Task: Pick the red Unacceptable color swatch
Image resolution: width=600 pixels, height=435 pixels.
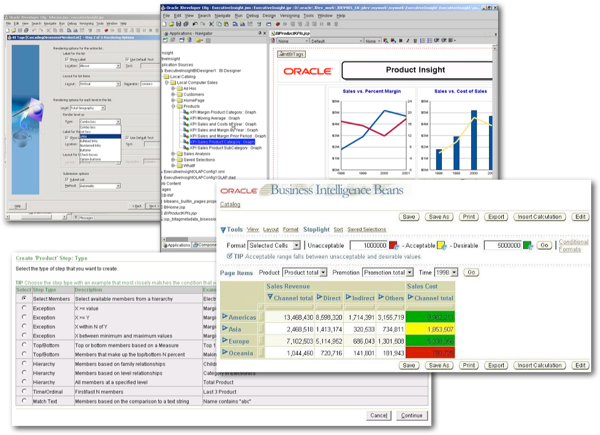Action: click(393, 245)
